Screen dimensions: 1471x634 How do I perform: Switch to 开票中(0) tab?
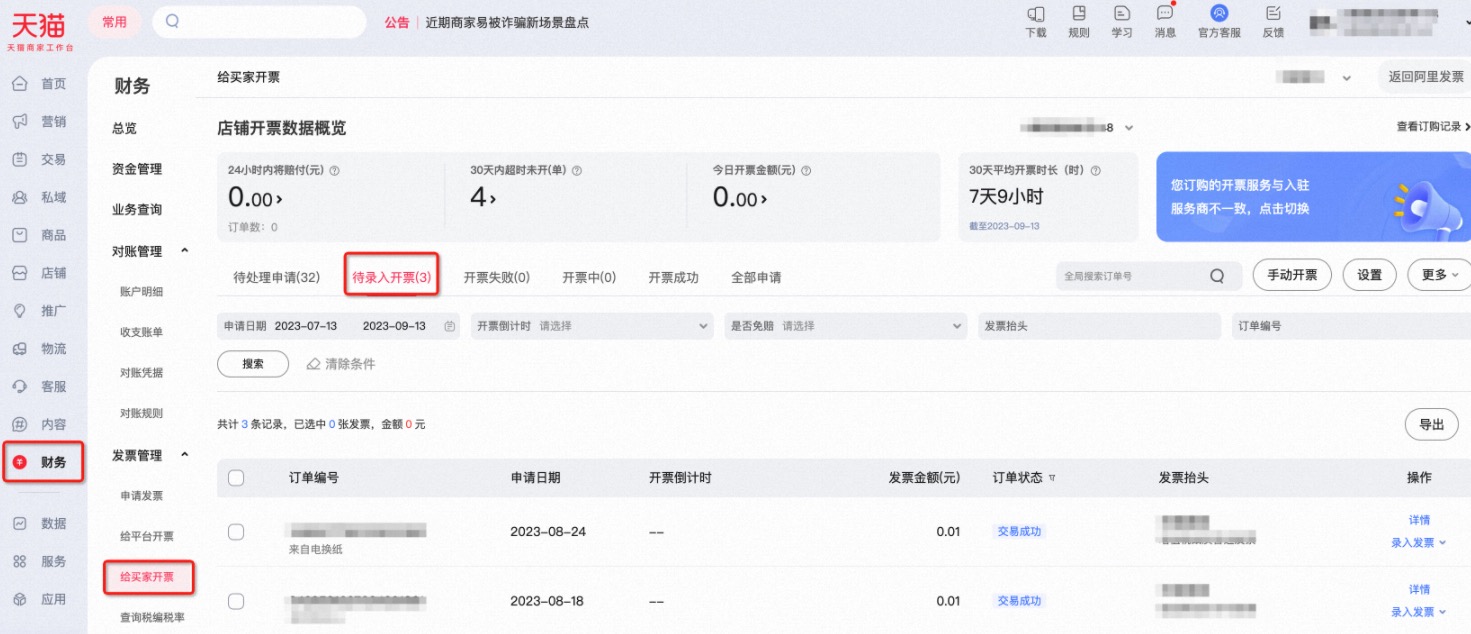(589, 278)
